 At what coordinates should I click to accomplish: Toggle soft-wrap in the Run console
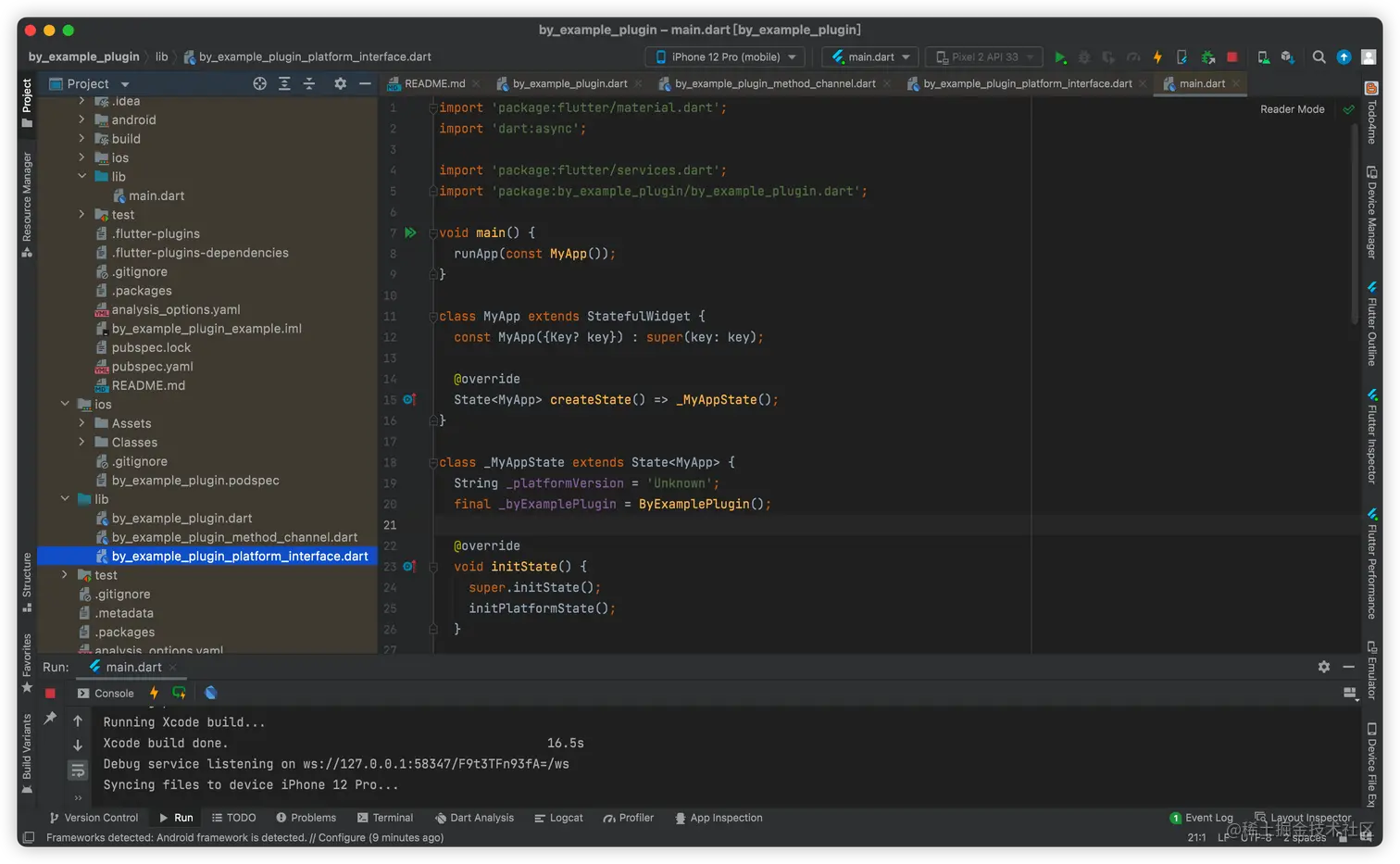78,770
